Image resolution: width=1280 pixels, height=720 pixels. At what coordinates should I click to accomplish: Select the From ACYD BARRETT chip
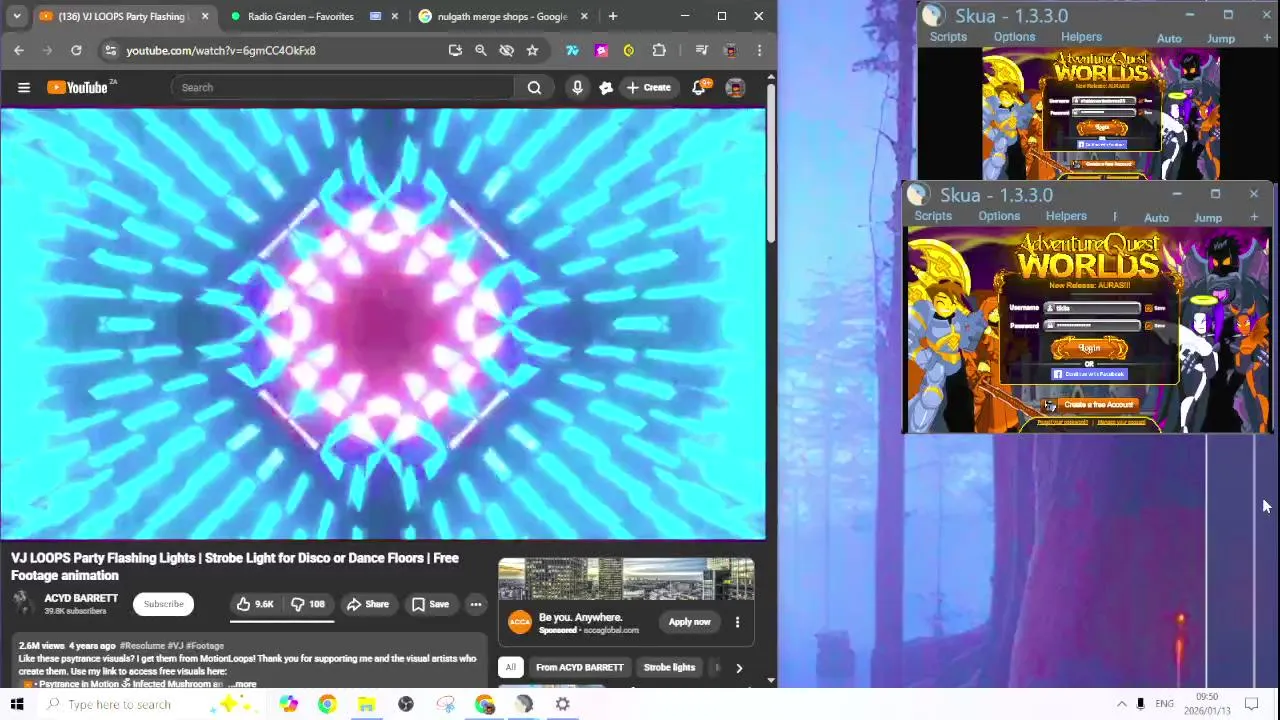579,667
